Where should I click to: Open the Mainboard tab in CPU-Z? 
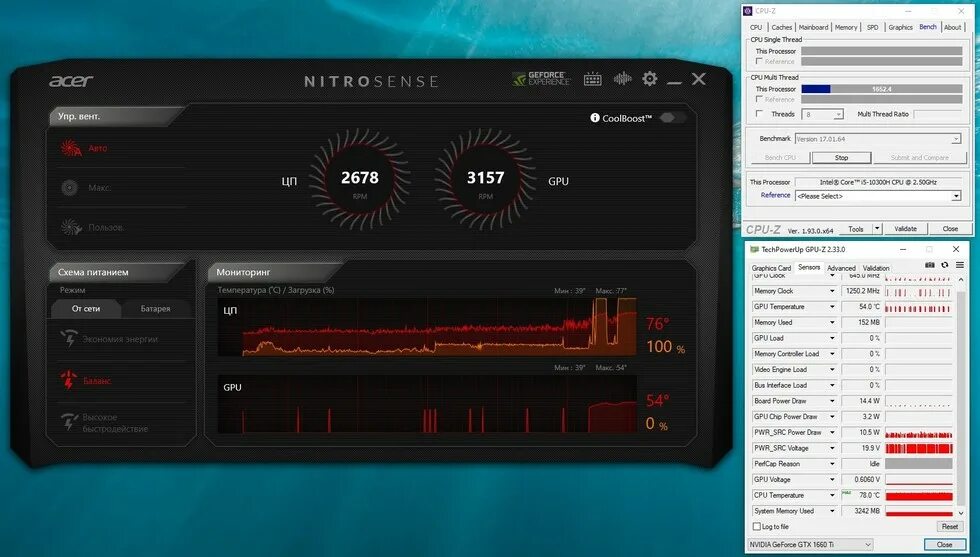tap(813, 28)
